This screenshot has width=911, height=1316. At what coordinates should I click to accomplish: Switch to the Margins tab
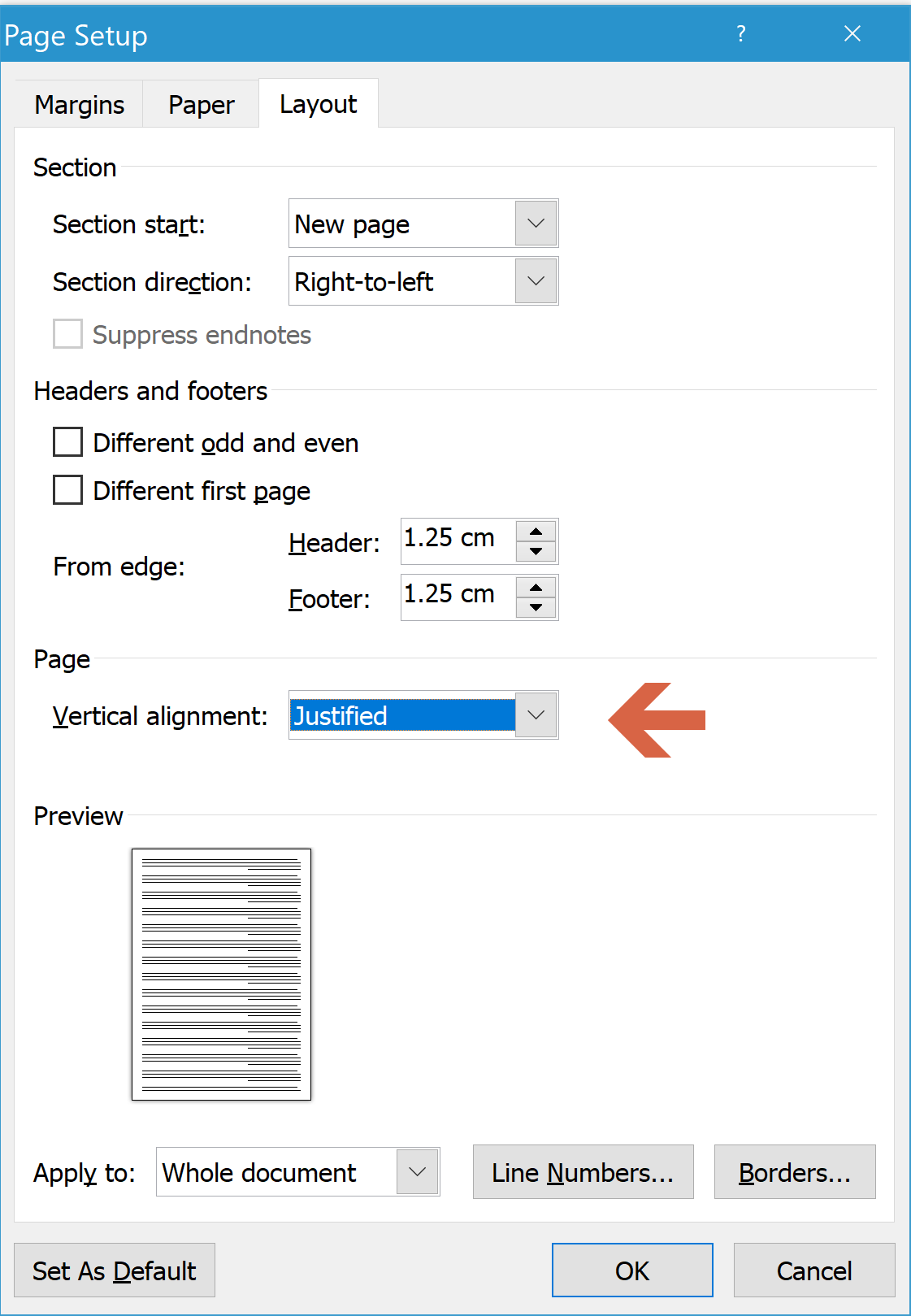point(79,104)
